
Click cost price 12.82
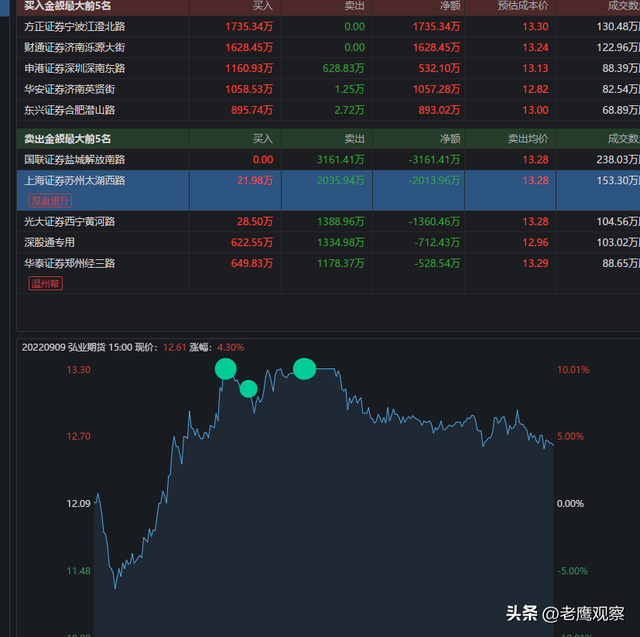point(536,89)
